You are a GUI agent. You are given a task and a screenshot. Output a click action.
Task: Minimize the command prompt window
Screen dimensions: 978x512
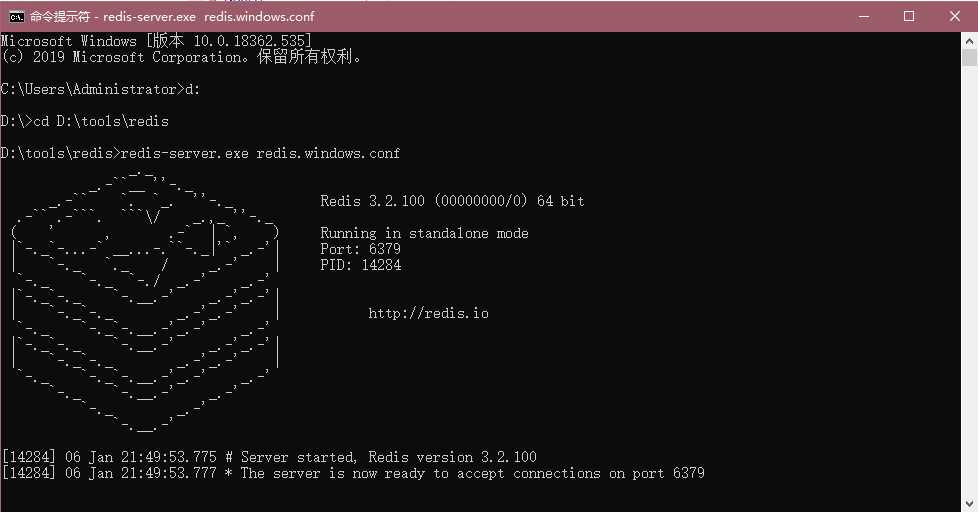coord(864,17)
